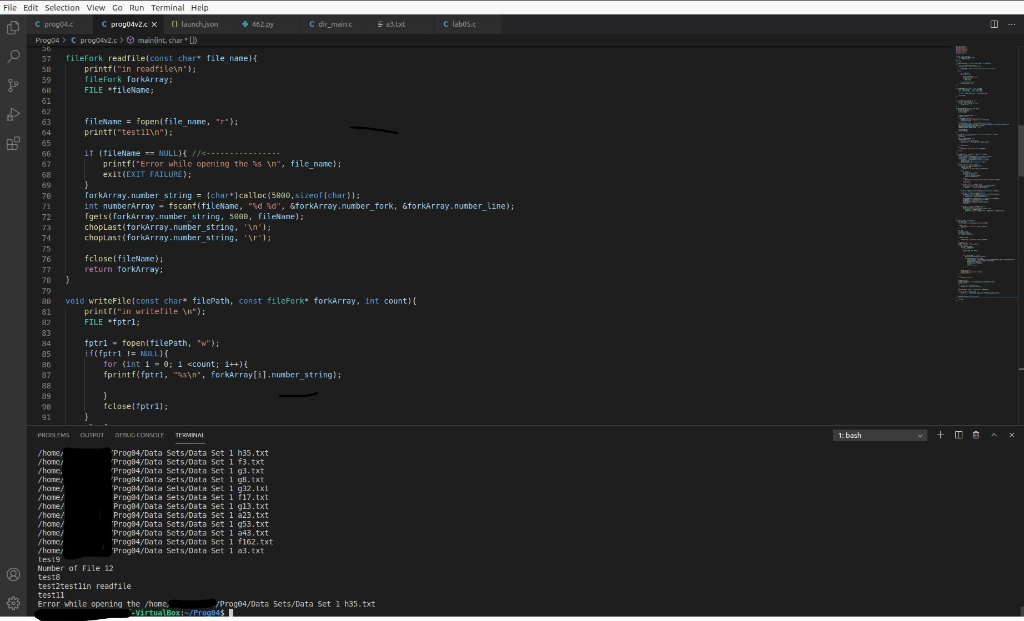Click line number 80 in gutter
The width and height of the screenshot is (1024, 621).
[46, 301]
